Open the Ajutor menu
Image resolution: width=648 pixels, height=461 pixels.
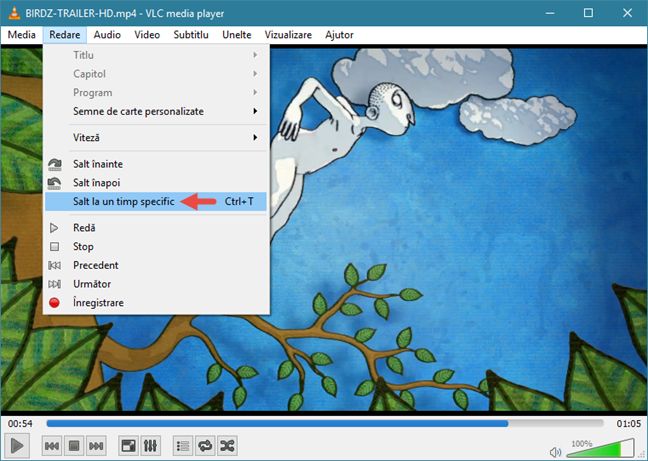339,35
